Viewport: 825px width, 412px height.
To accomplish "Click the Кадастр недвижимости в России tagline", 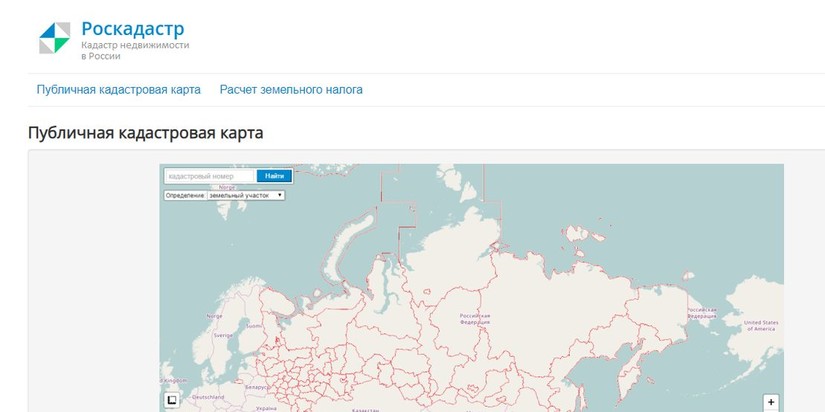I will click(135, 51).
